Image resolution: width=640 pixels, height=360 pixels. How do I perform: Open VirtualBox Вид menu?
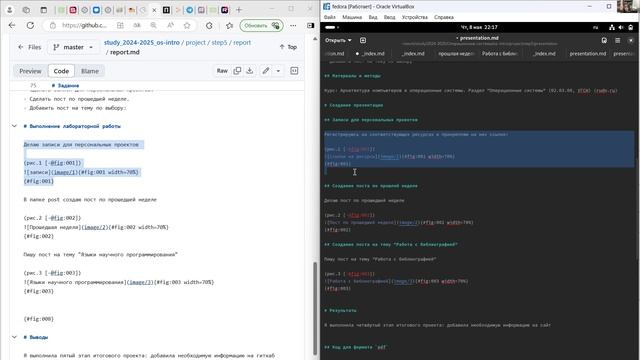tap(373, 17)
